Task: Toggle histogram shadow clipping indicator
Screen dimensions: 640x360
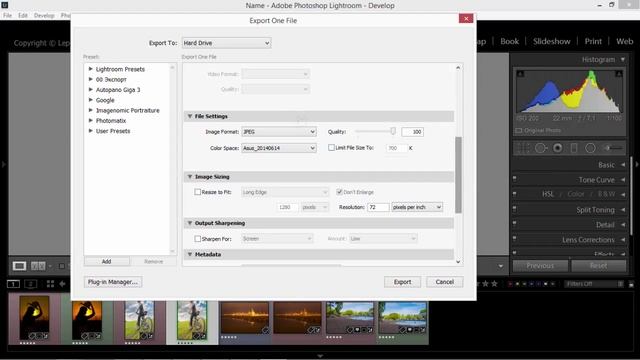Action: pyautogui.click(x=520, y=74)
